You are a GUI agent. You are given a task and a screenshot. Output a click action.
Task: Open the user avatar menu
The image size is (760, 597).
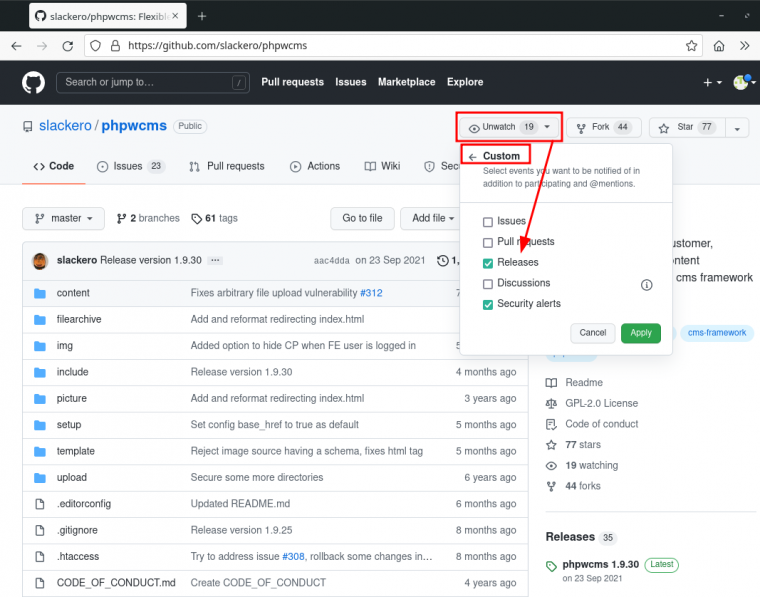[x=744, y=82]
